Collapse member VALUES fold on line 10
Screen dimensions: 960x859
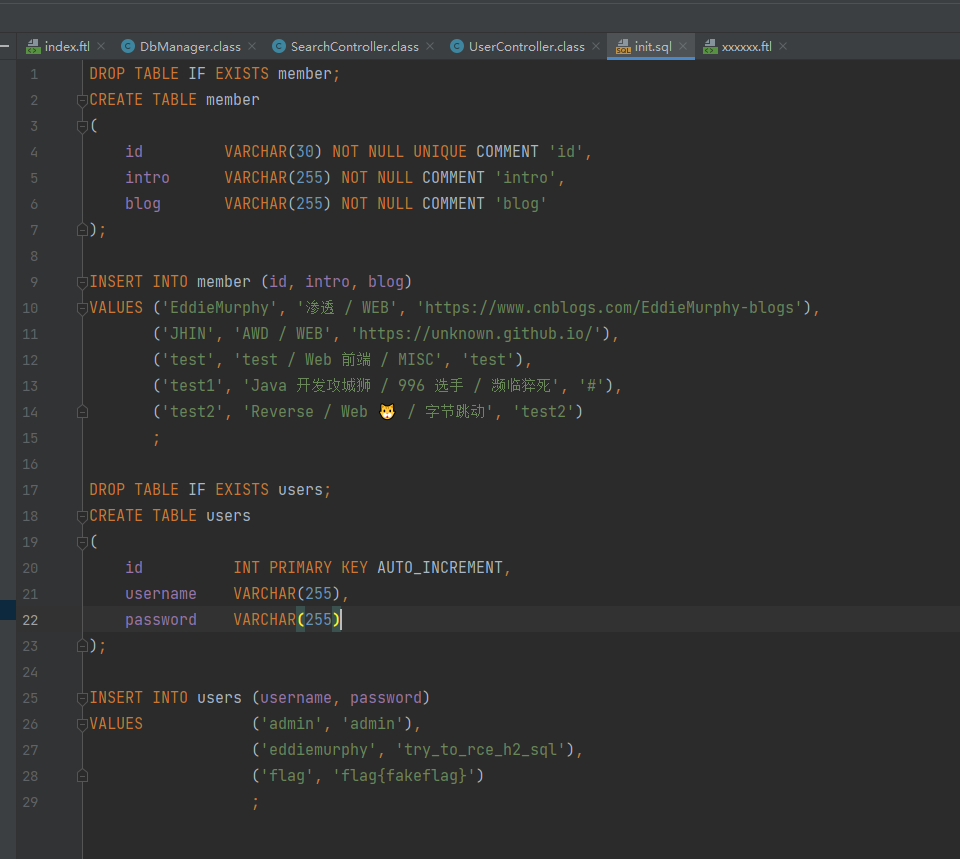(x=82, y=308)
